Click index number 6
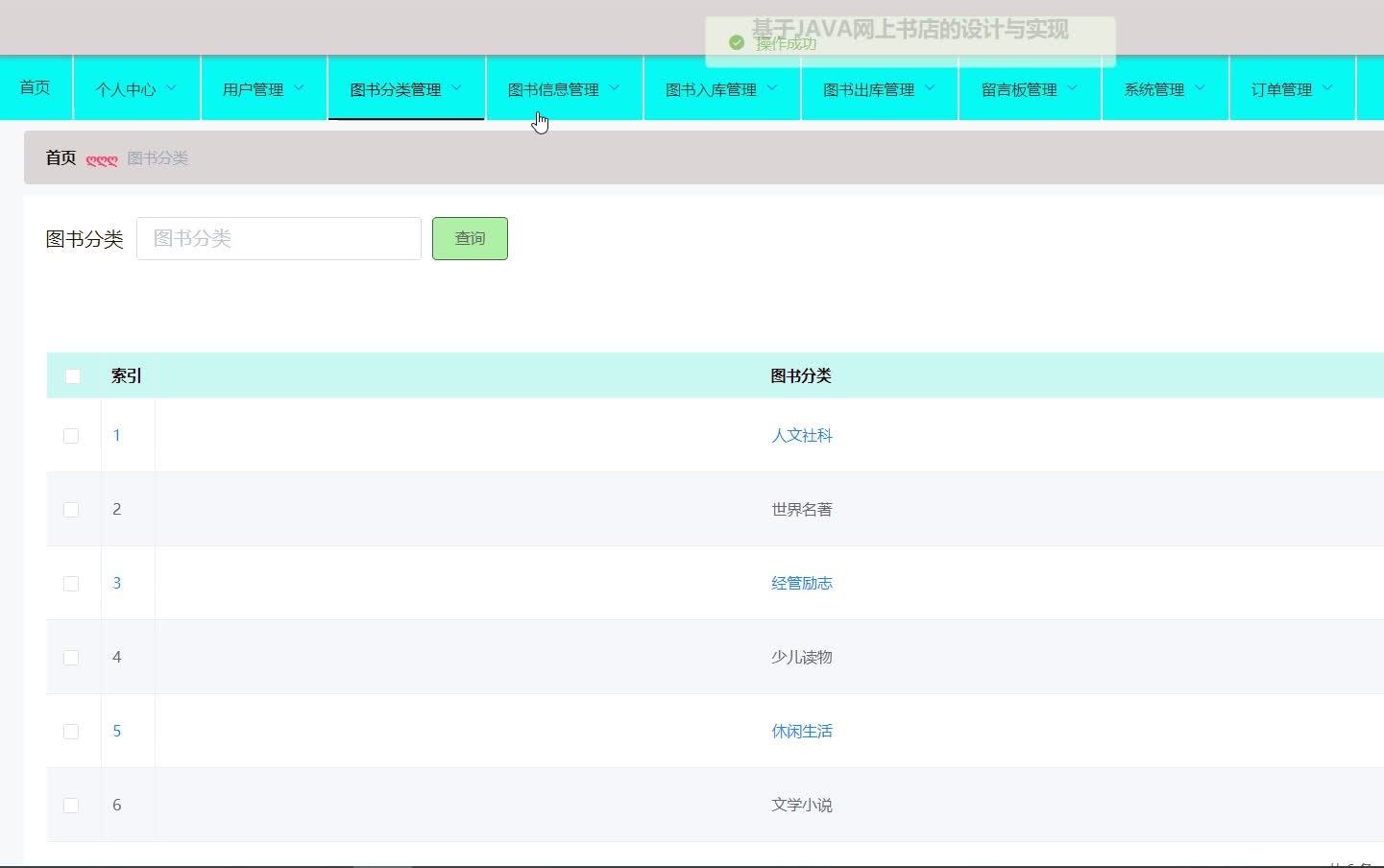This screenshot has width=1384, height=868. click(117, 806)
